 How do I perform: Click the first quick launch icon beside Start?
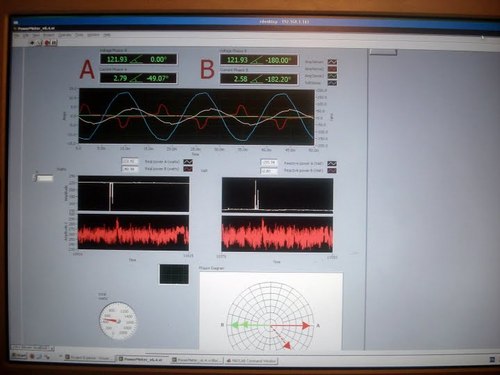click(32, 356)
